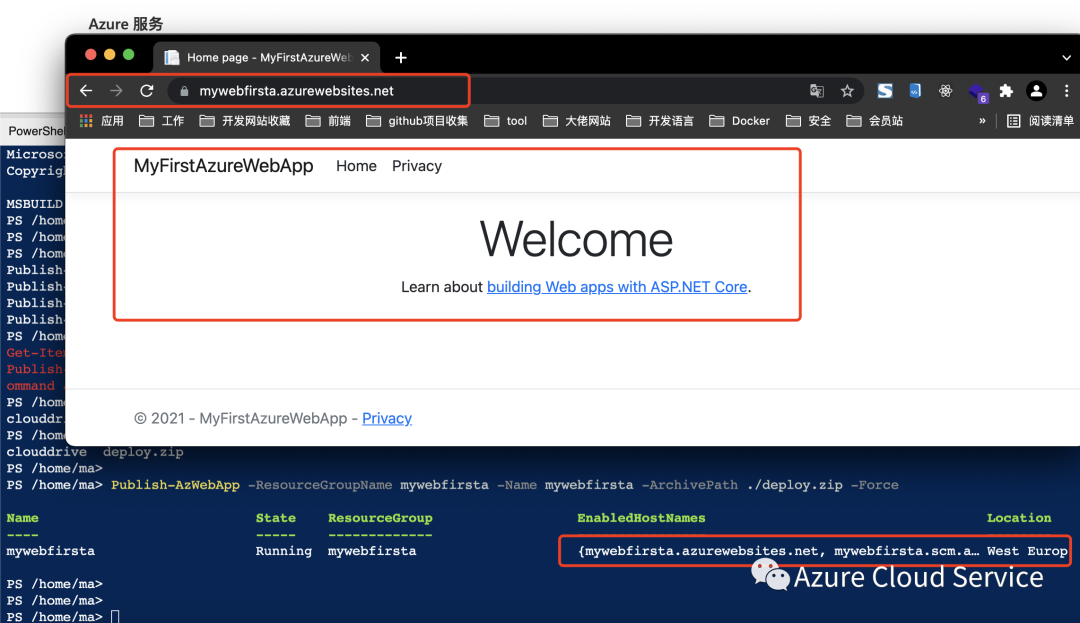Open the 应用 apps shortcut in the bookmarks bar
The width and height of the screenshot is (1080, 623).
pyautogui.click(x=101, y=121)
